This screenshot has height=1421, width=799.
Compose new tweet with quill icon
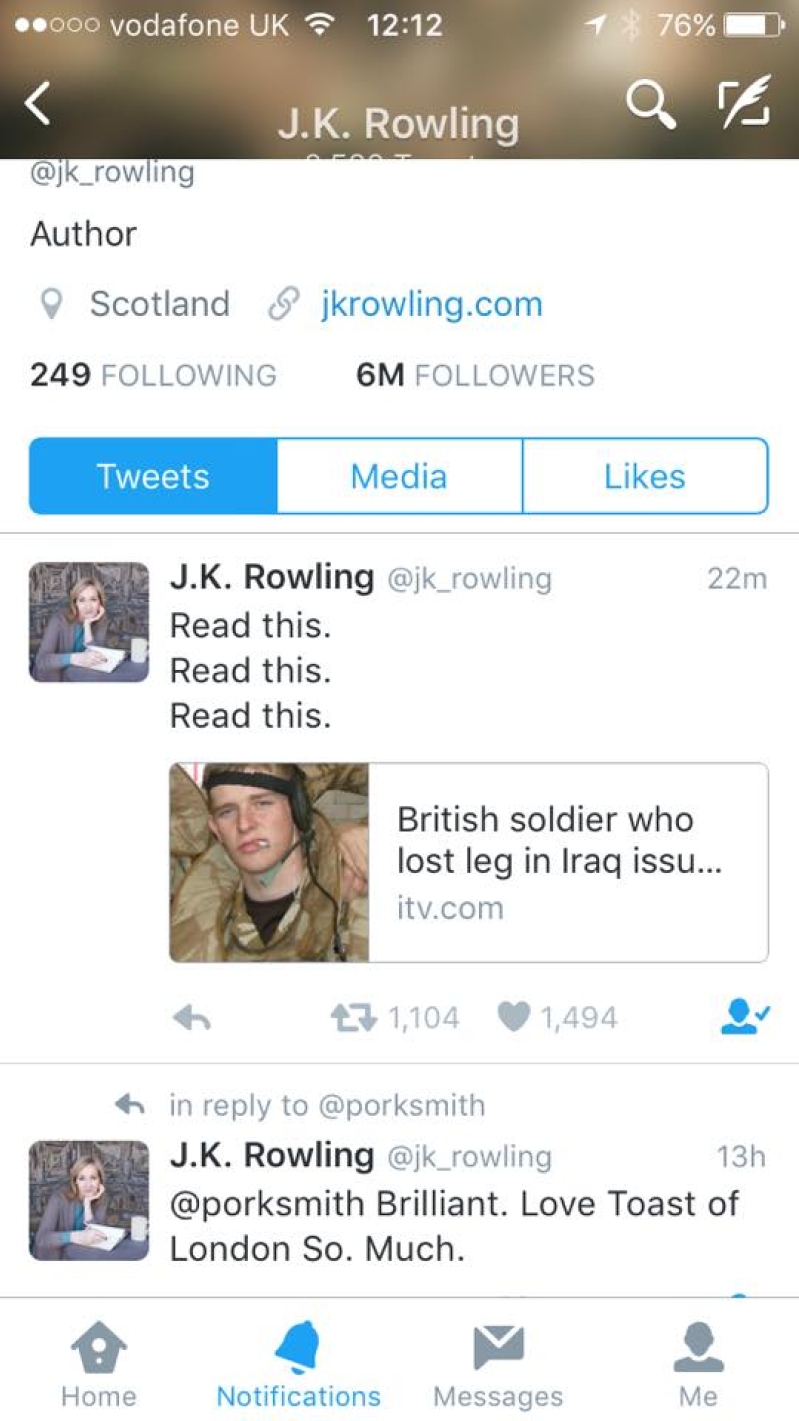742,101
